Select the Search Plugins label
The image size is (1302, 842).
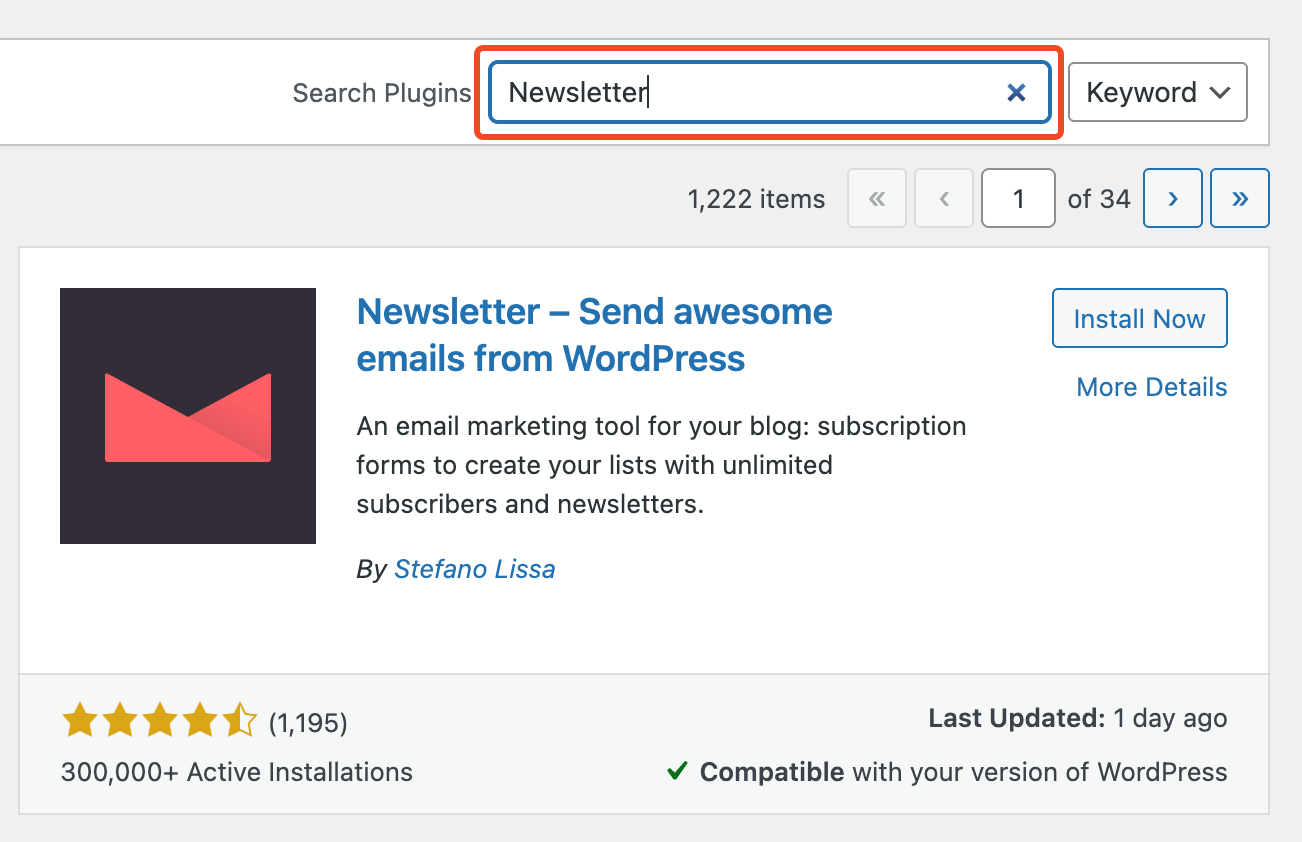381,92
